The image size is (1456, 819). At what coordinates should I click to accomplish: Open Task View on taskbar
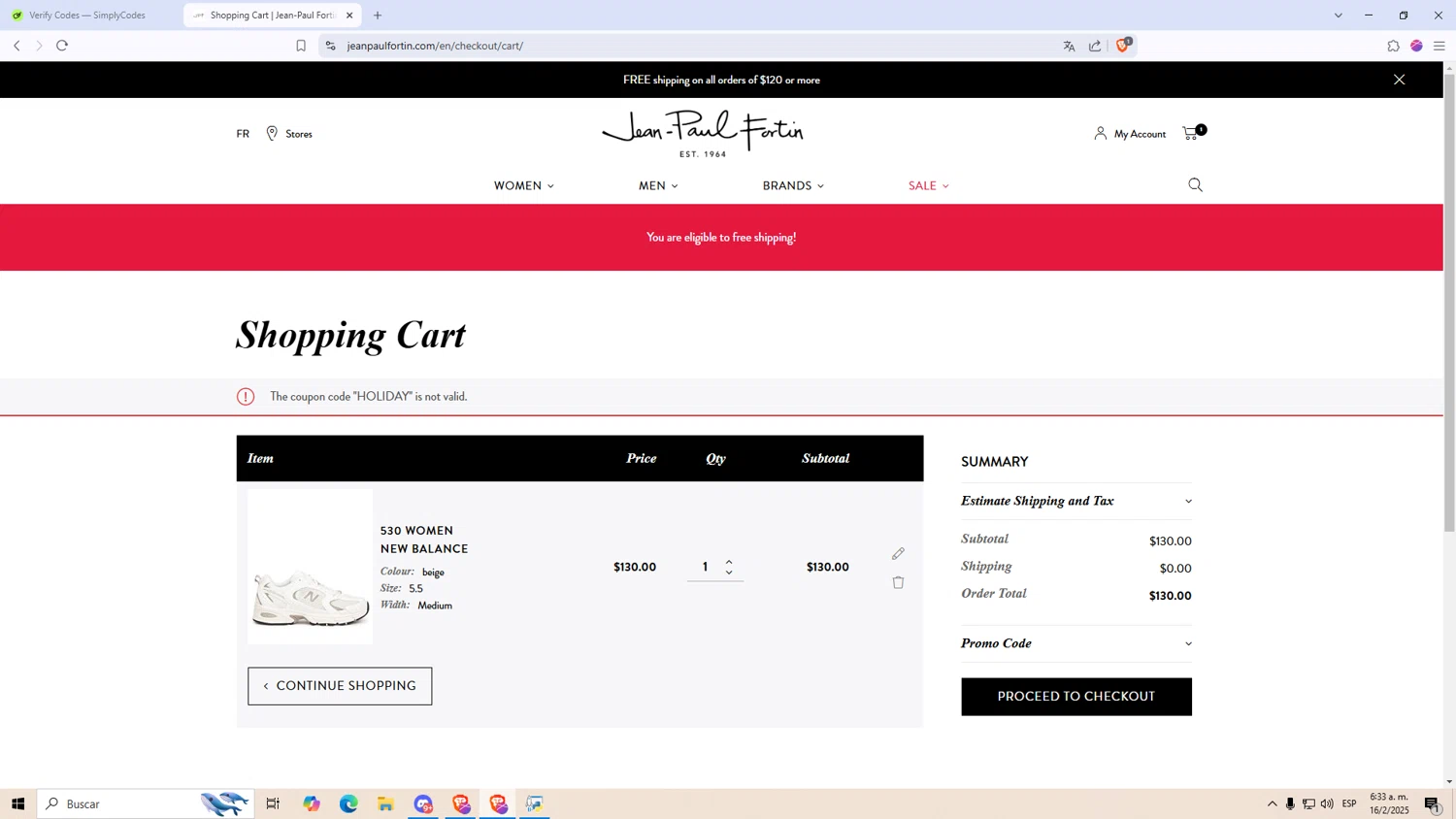tap(273, 803)
